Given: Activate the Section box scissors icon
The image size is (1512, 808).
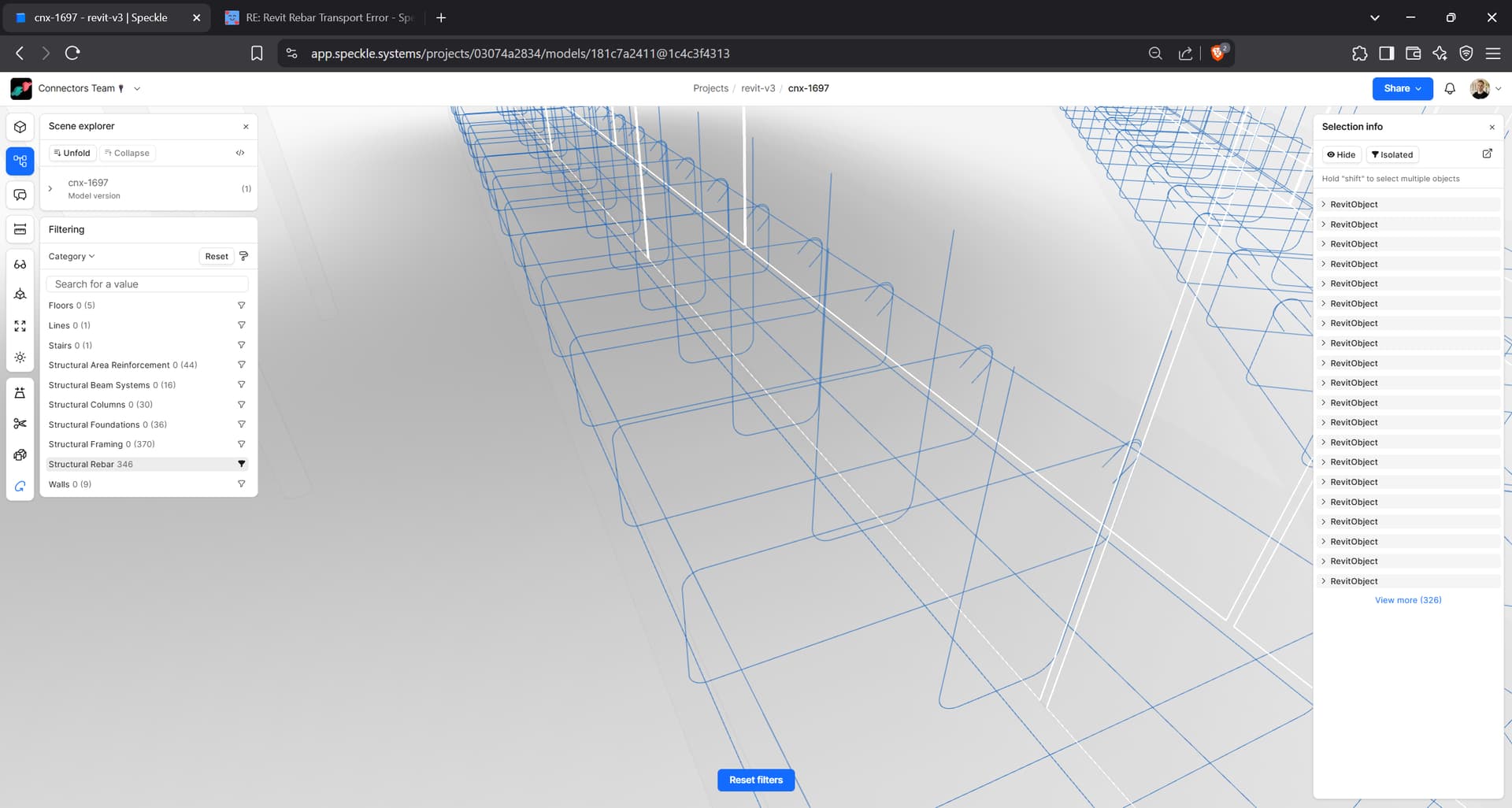Looking at the screenshot, I should [20, 424].
